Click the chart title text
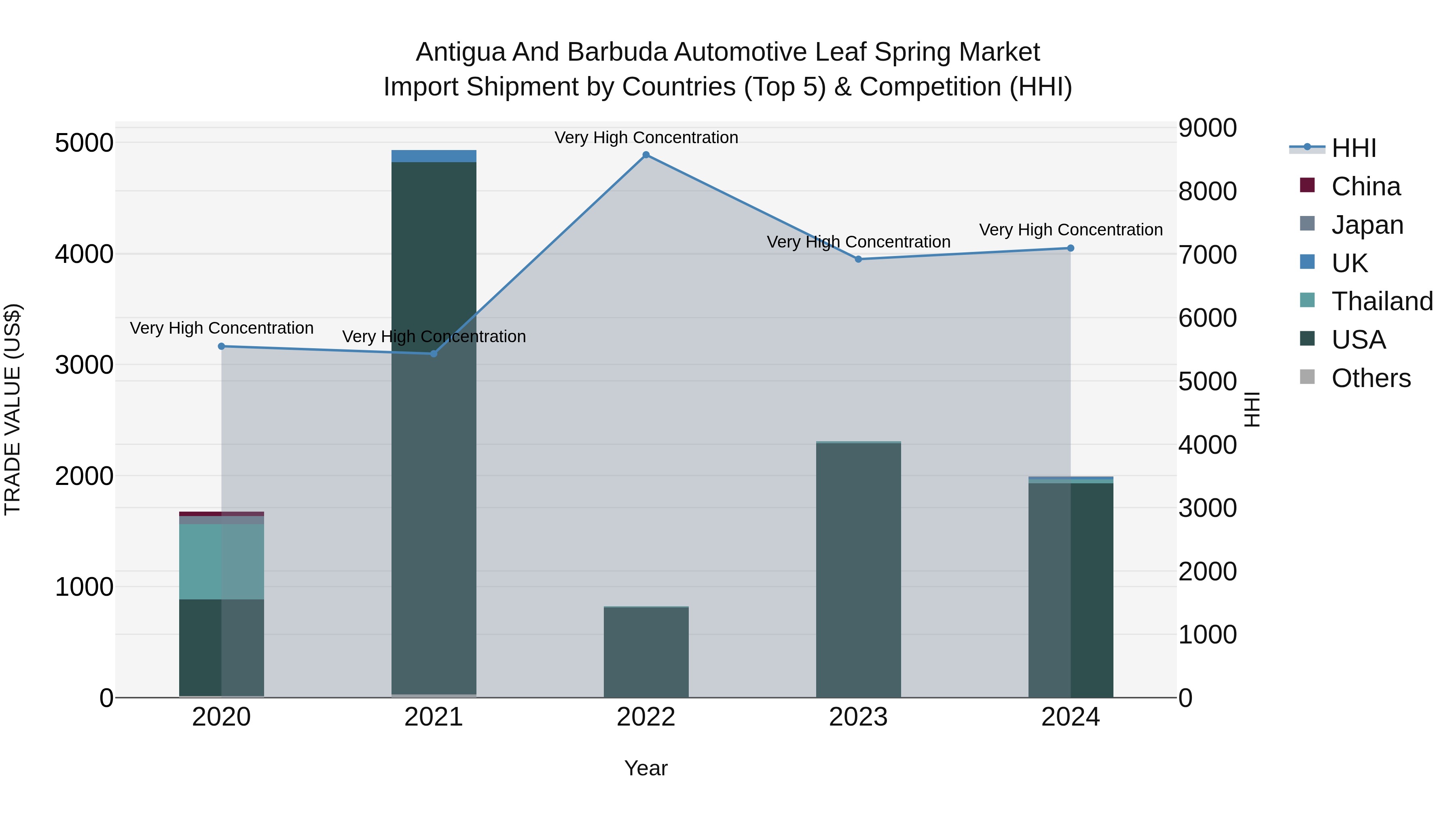The height and width of the screenshot is (819, 1456). point(728,70)
